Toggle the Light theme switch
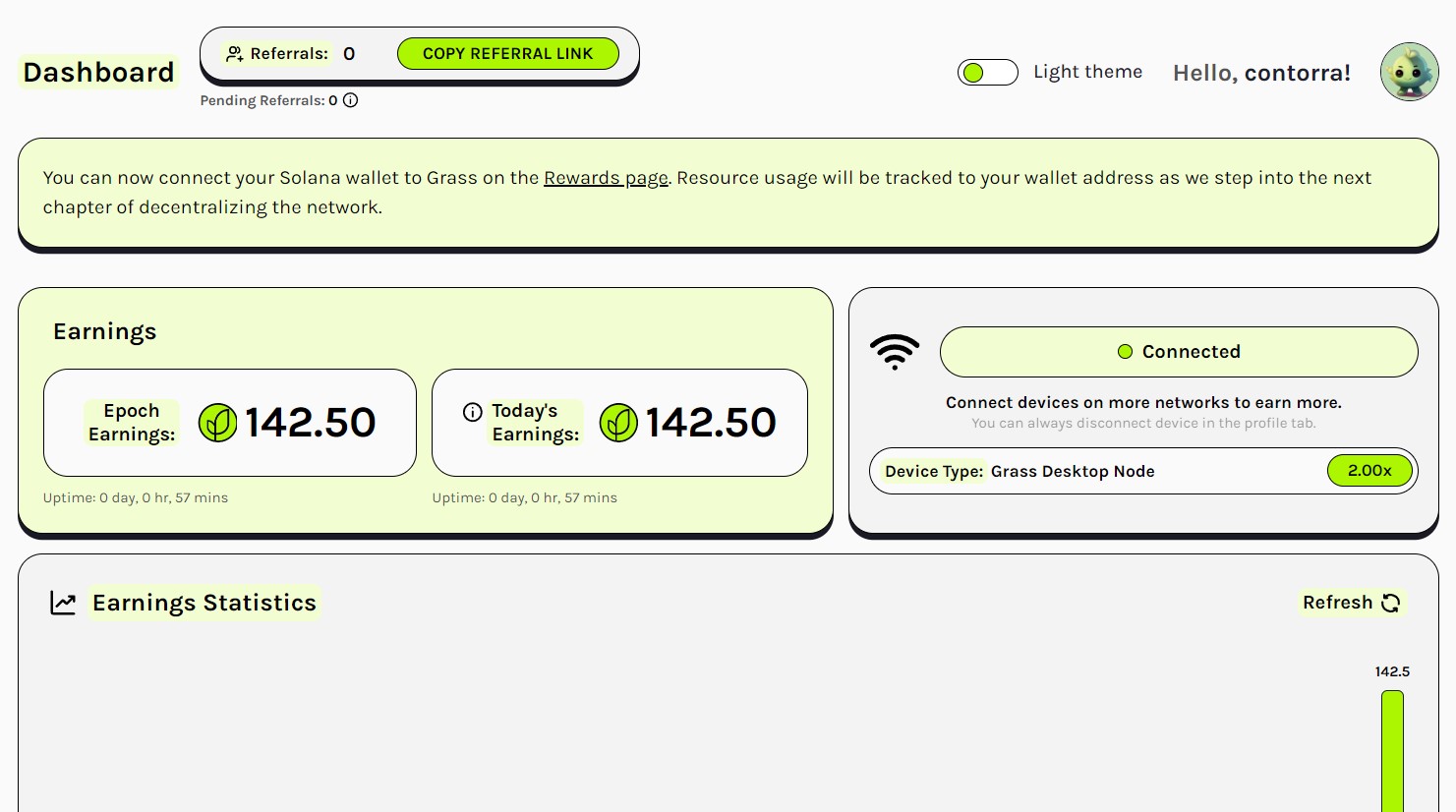The height and width of the screenshot is (812, 1456). coord(988,72)
